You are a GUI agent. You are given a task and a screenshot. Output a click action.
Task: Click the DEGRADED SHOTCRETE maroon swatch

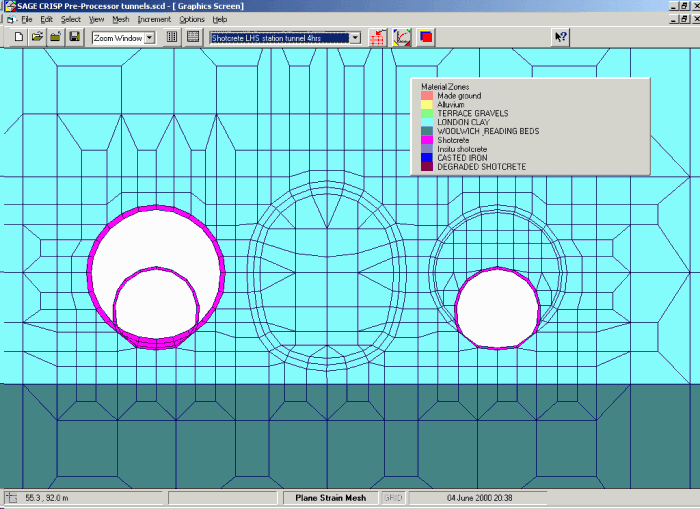click(427, 167)
